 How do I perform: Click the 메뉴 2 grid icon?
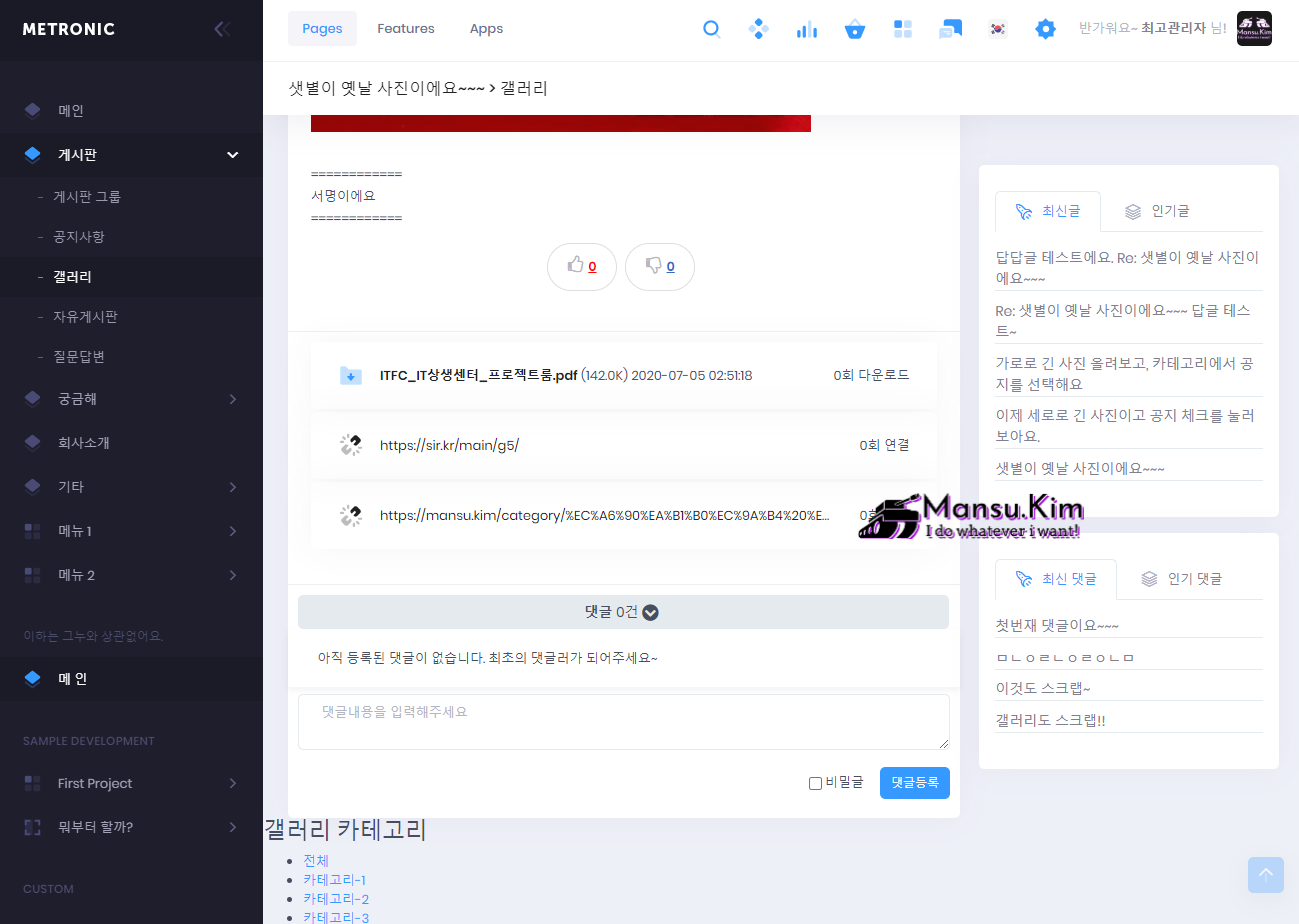coord(33,575)
